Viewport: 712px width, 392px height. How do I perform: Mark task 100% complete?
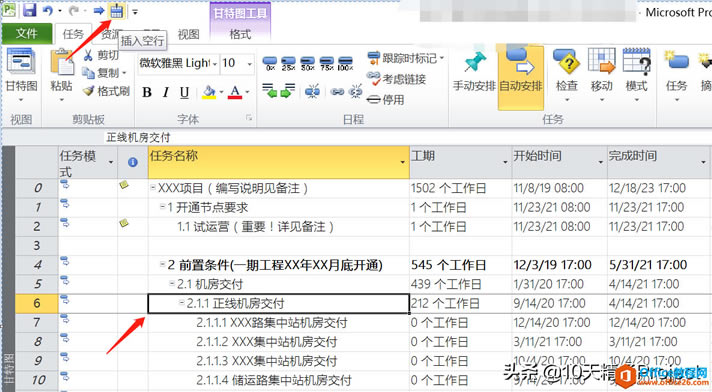(x=346, y=64)
